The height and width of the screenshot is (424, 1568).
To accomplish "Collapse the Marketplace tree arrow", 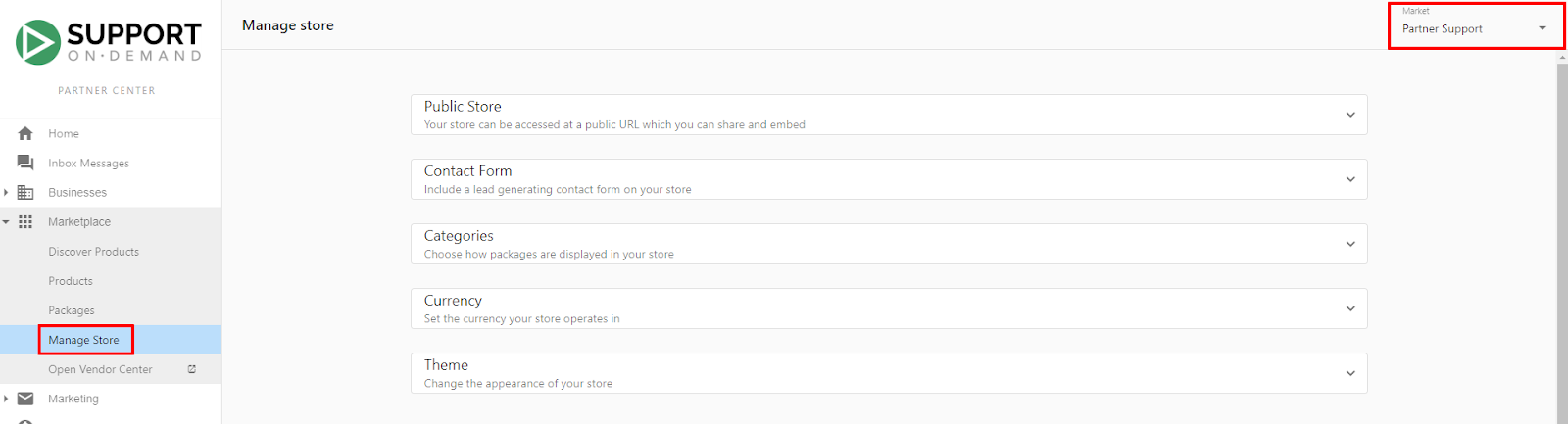I will click(x=6, y=222).
